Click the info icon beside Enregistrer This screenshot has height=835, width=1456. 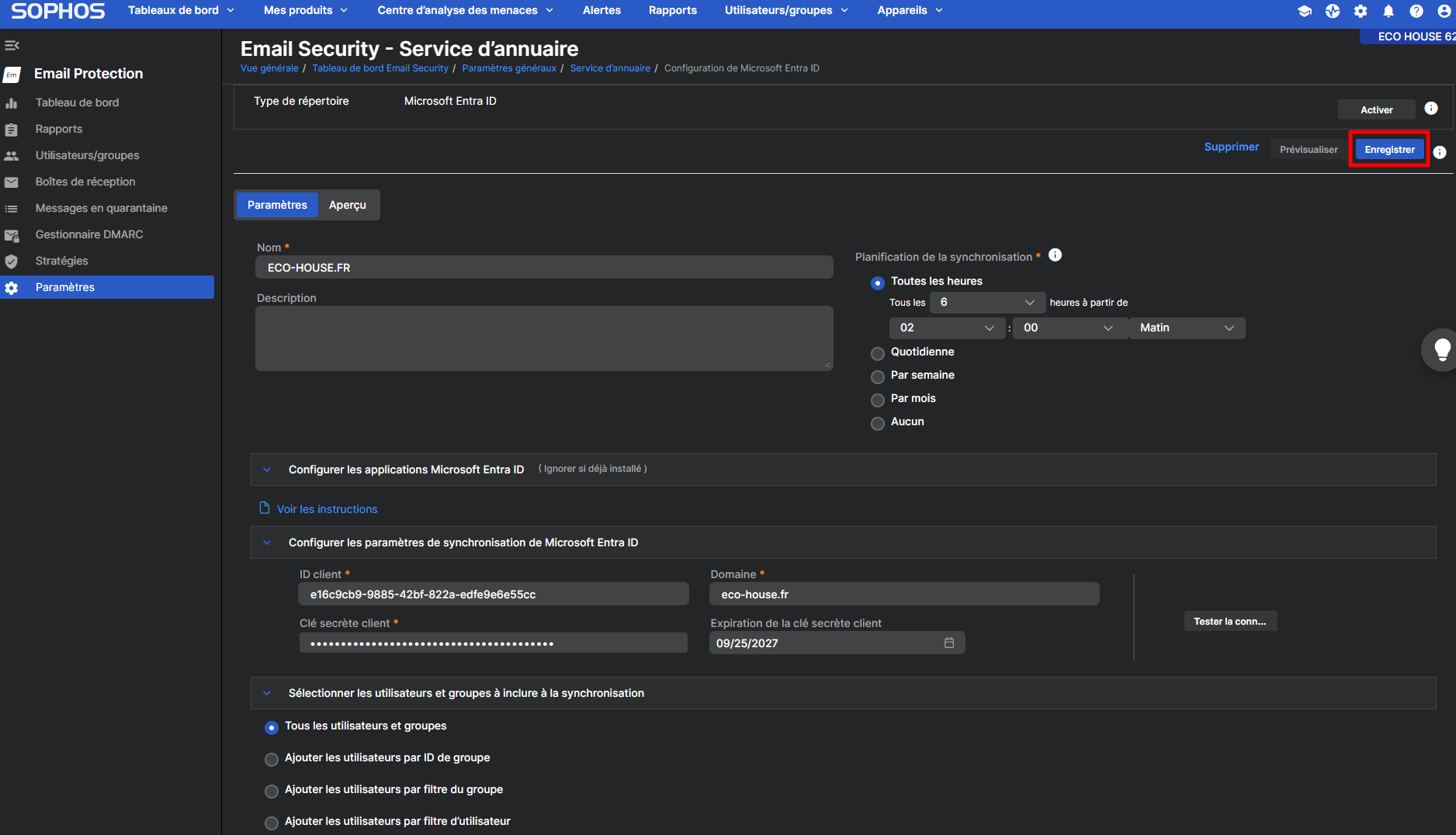(1440, 152)
